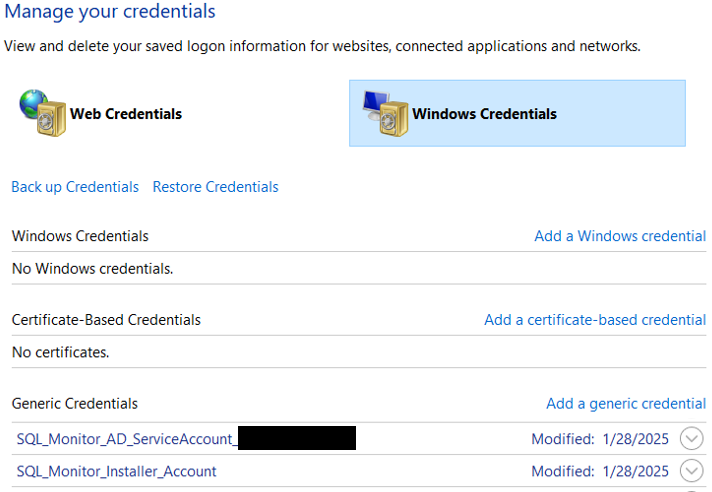Open Restore Credentials link
The width and height of the screenshot is (712, 492).
[215, 187]
